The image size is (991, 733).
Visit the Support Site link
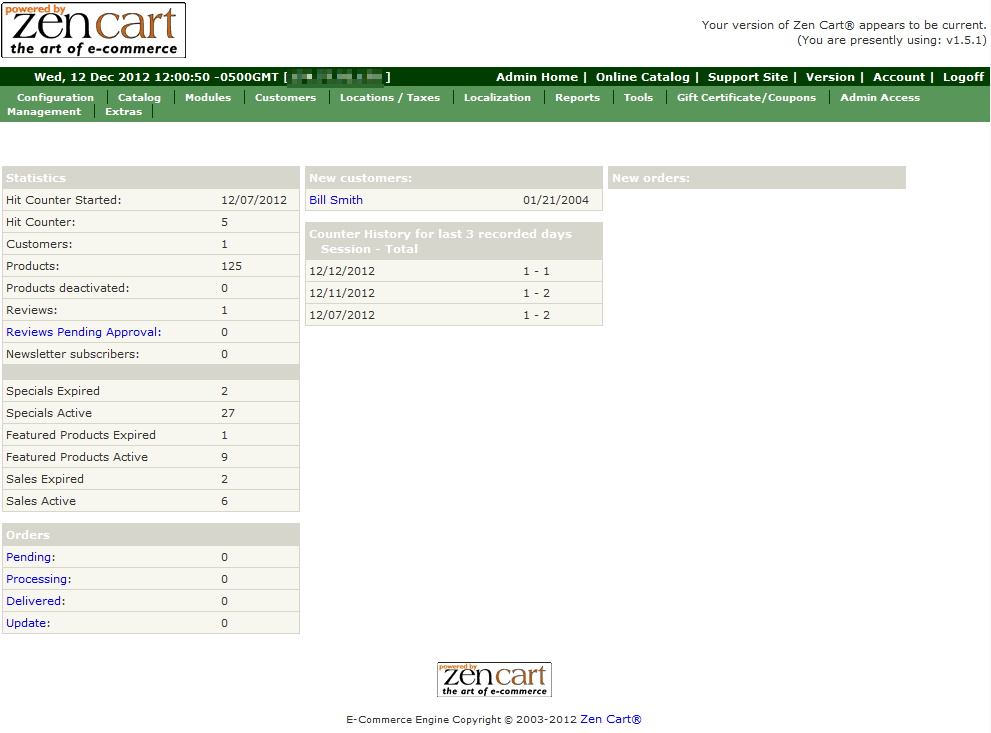click(748, 77)
